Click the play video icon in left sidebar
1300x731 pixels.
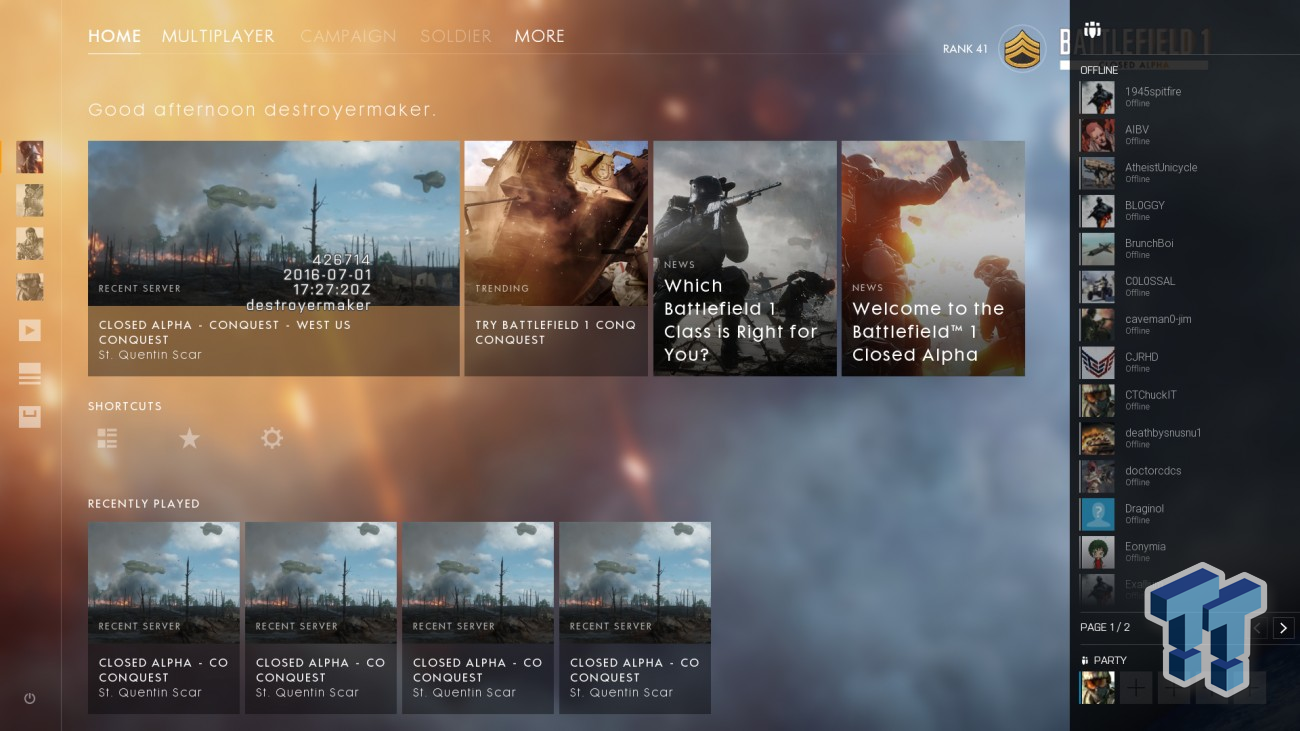click(x=30, y=330)
